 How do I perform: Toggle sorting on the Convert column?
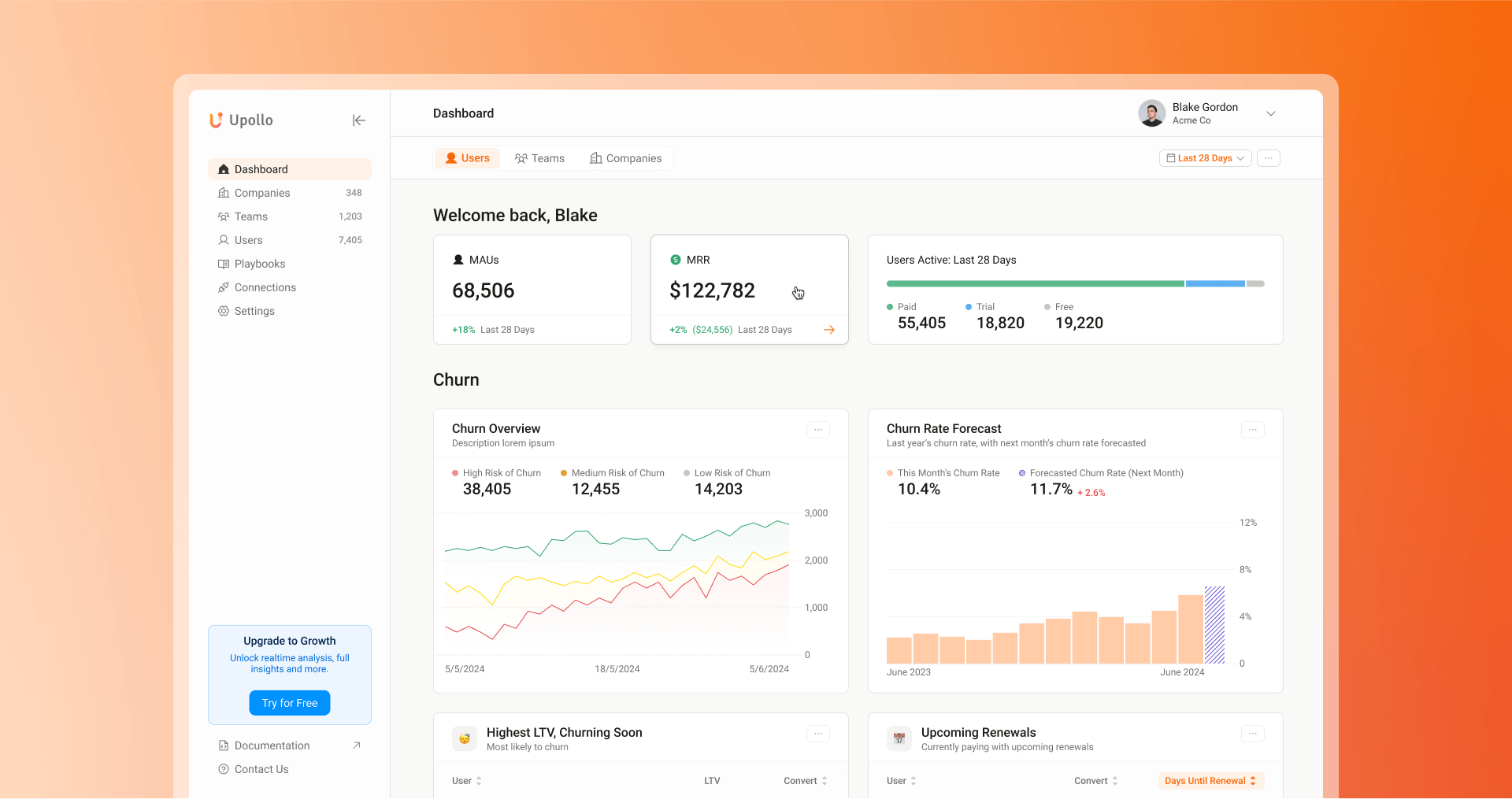(825, 780)
